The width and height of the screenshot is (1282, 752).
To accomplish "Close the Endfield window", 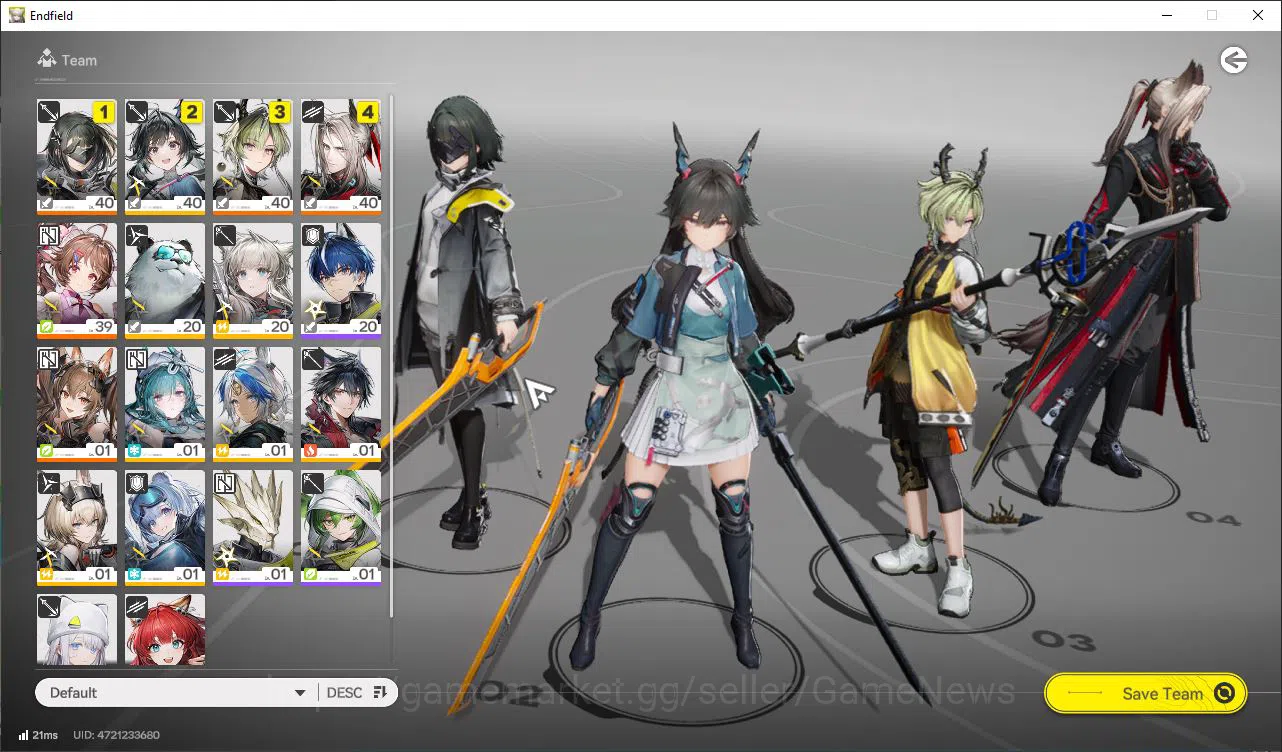I will (x=1258, y=15).
